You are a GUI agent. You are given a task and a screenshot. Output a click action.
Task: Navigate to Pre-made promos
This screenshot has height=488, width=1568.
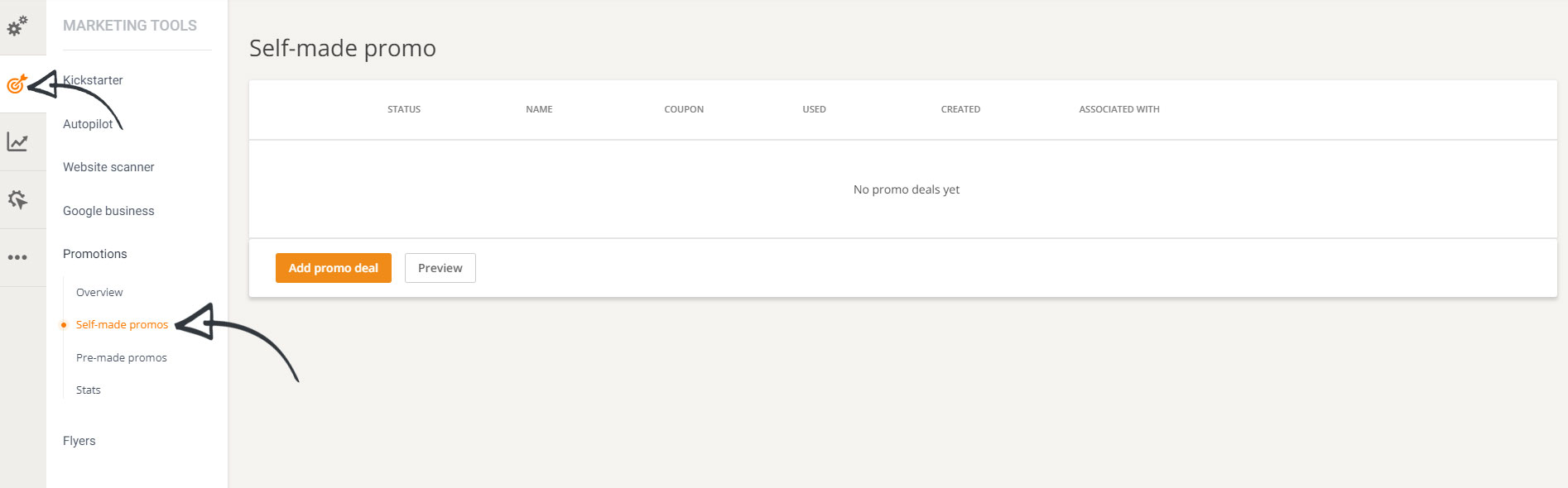coord(122,358)
